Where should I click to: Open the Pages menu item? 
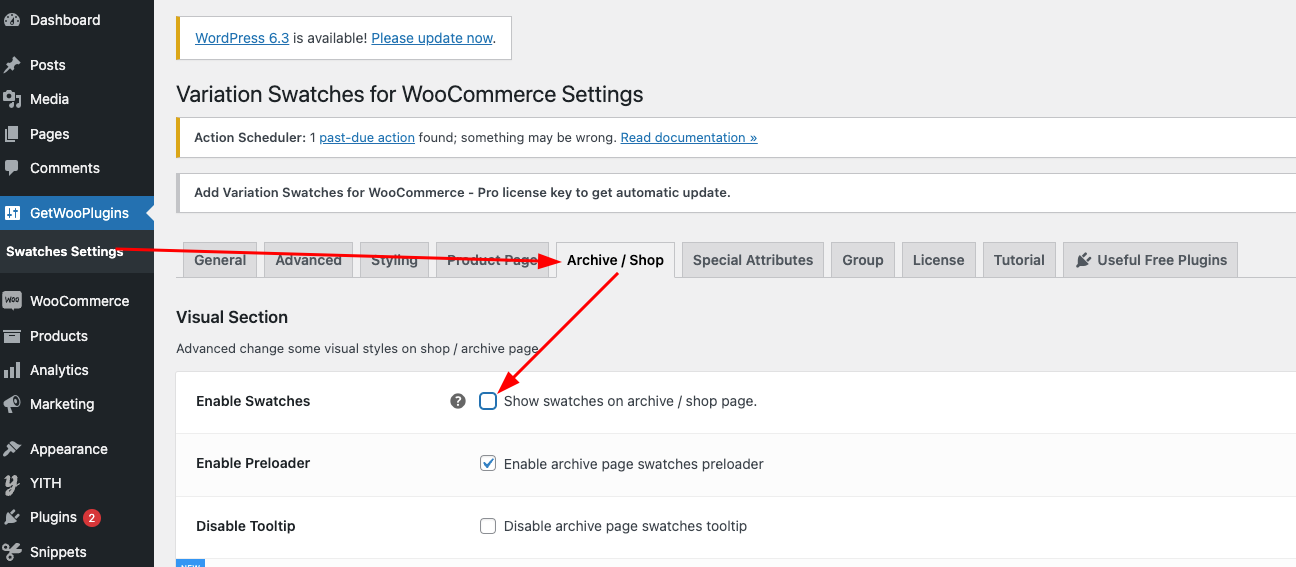point(77,134)
